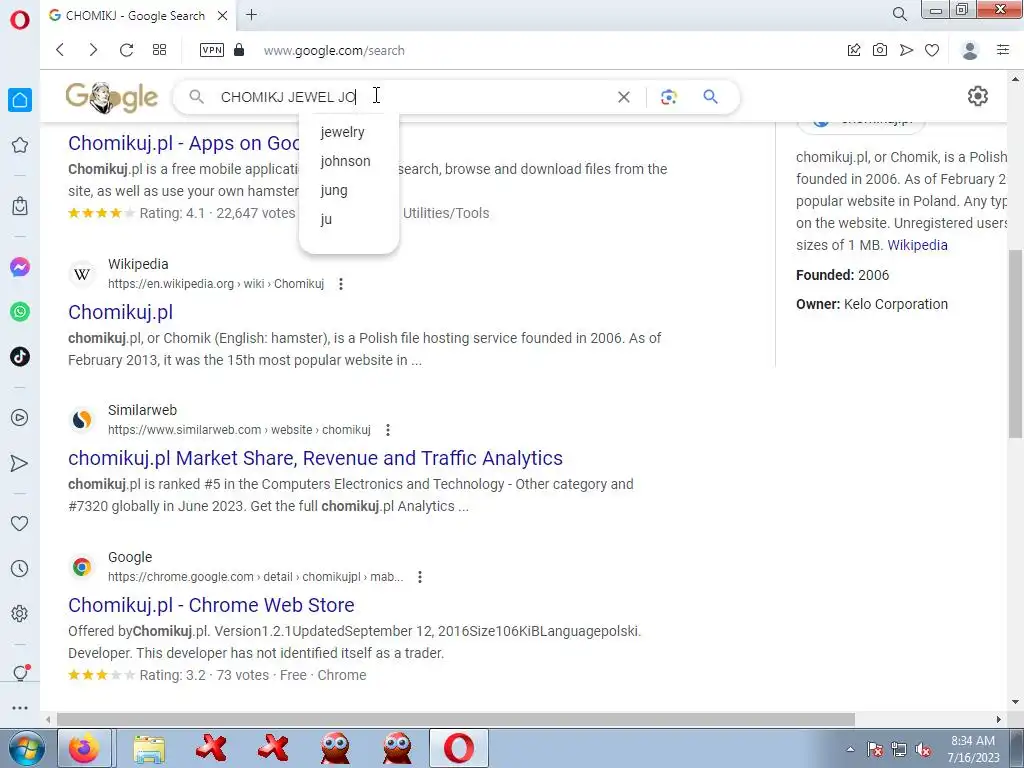This screenshot has width=1024, height=768.
Task: Click the vertical scrollbar thumb
Action: 1015,344
